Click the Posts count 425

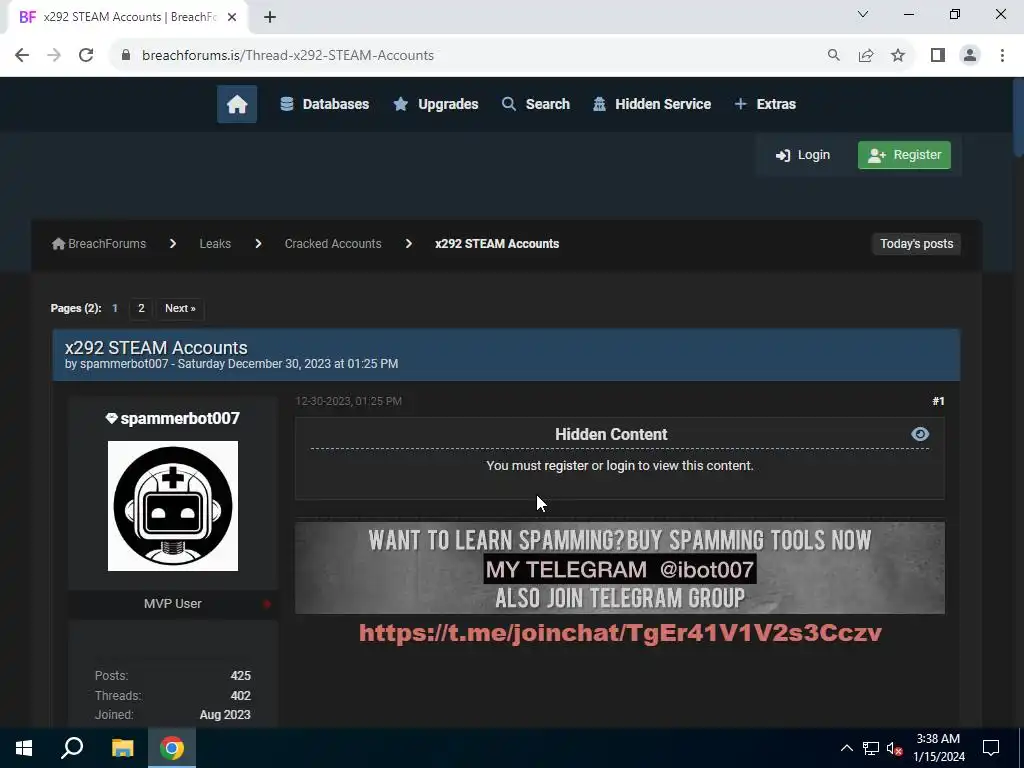240,676
